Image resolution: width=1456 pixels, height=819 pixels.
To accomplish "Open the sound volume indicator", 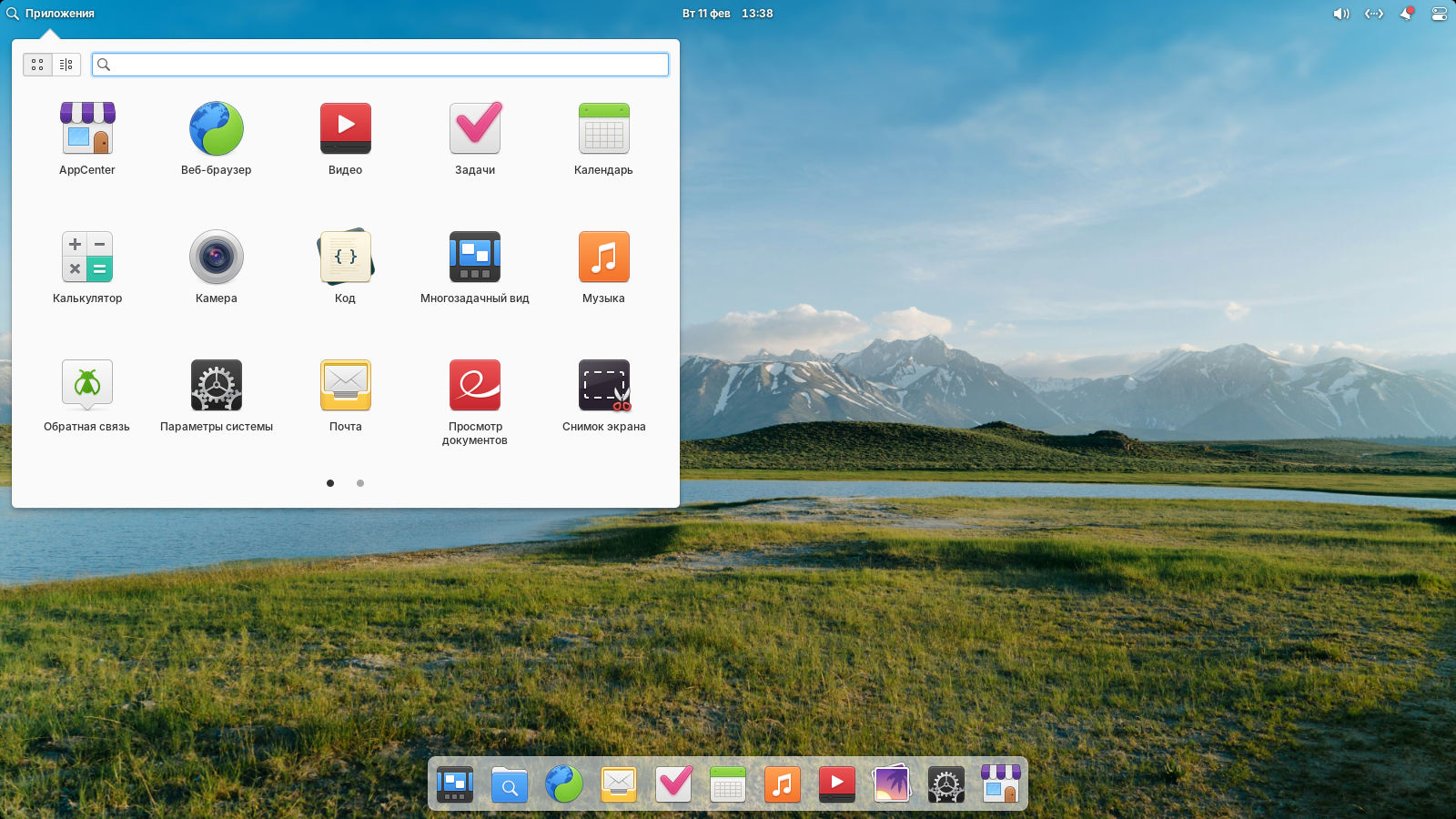I will click(1340, 14).
